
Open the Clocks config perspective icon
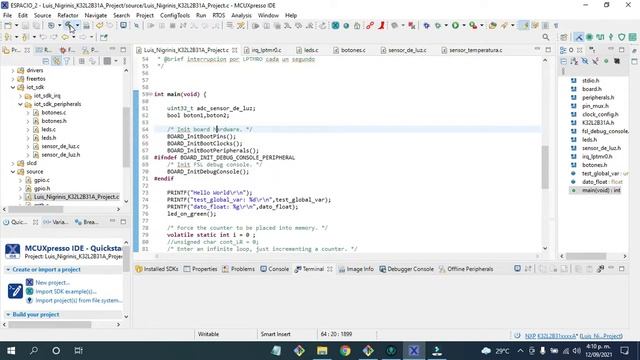point(600,37)
